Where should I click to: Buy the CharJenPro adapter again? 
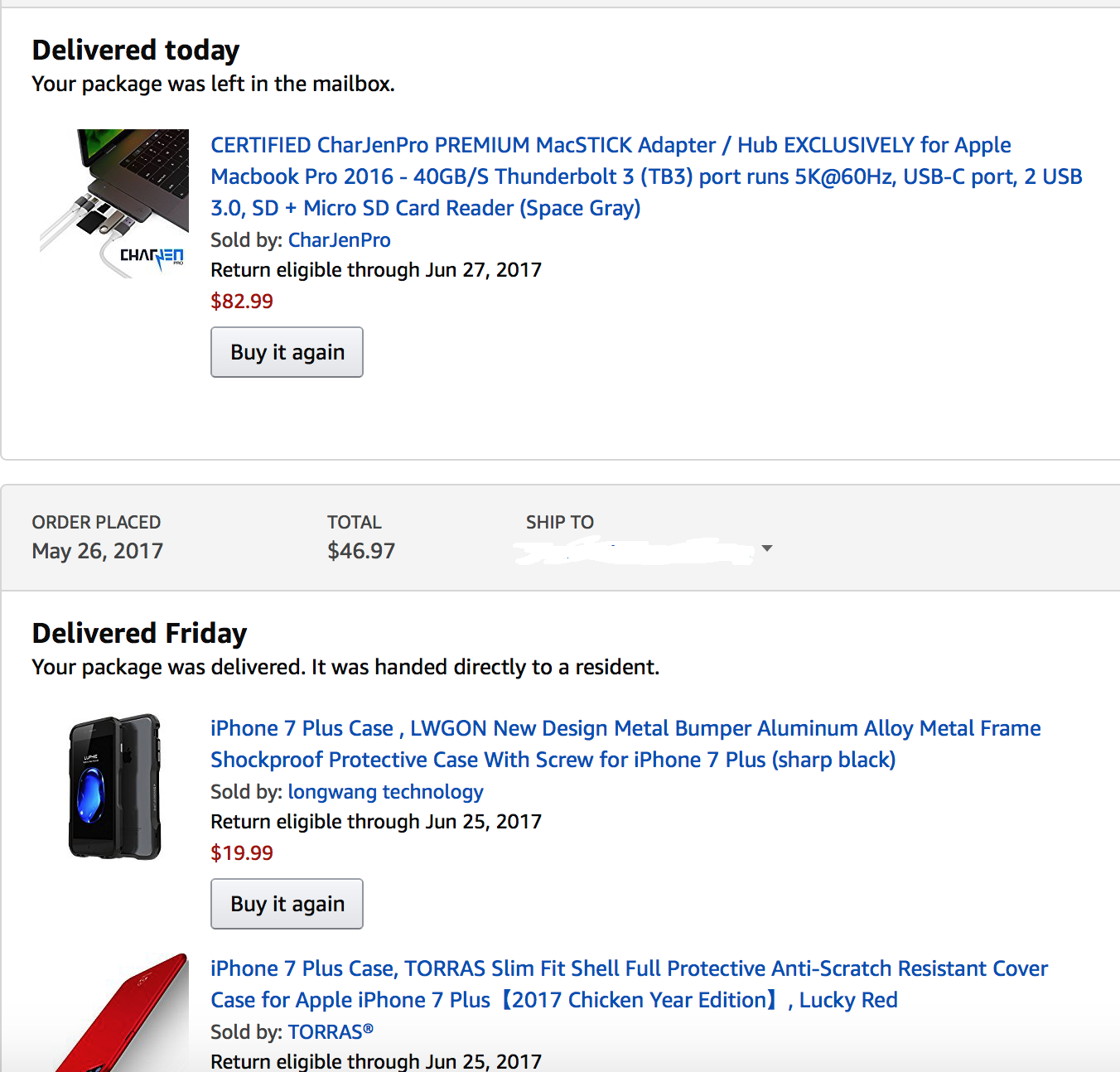point(287,352)
